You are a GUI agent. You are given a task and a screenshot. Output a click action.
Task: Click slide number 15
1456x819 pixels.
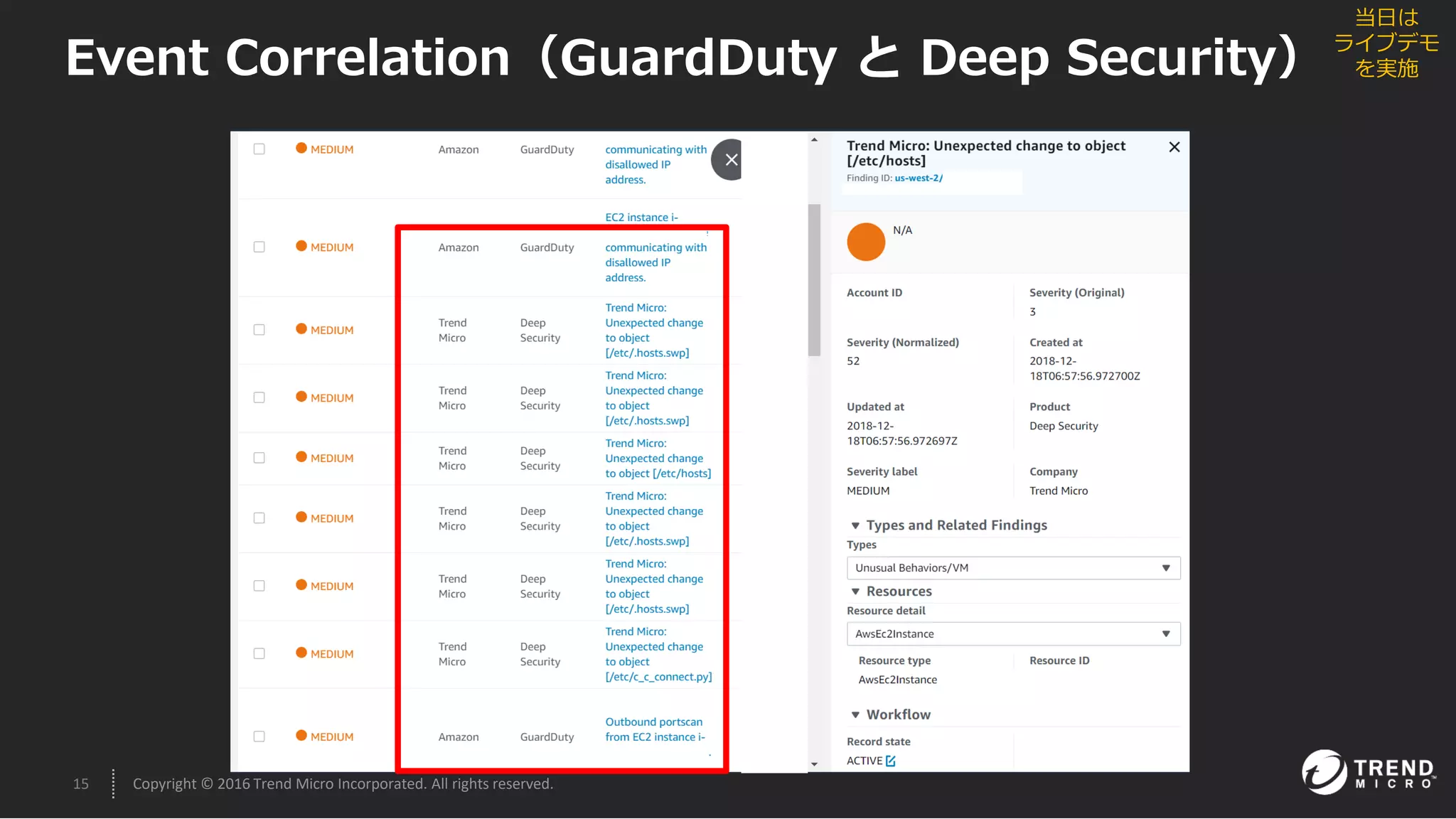pyautogui.click(x=81, y=783)
